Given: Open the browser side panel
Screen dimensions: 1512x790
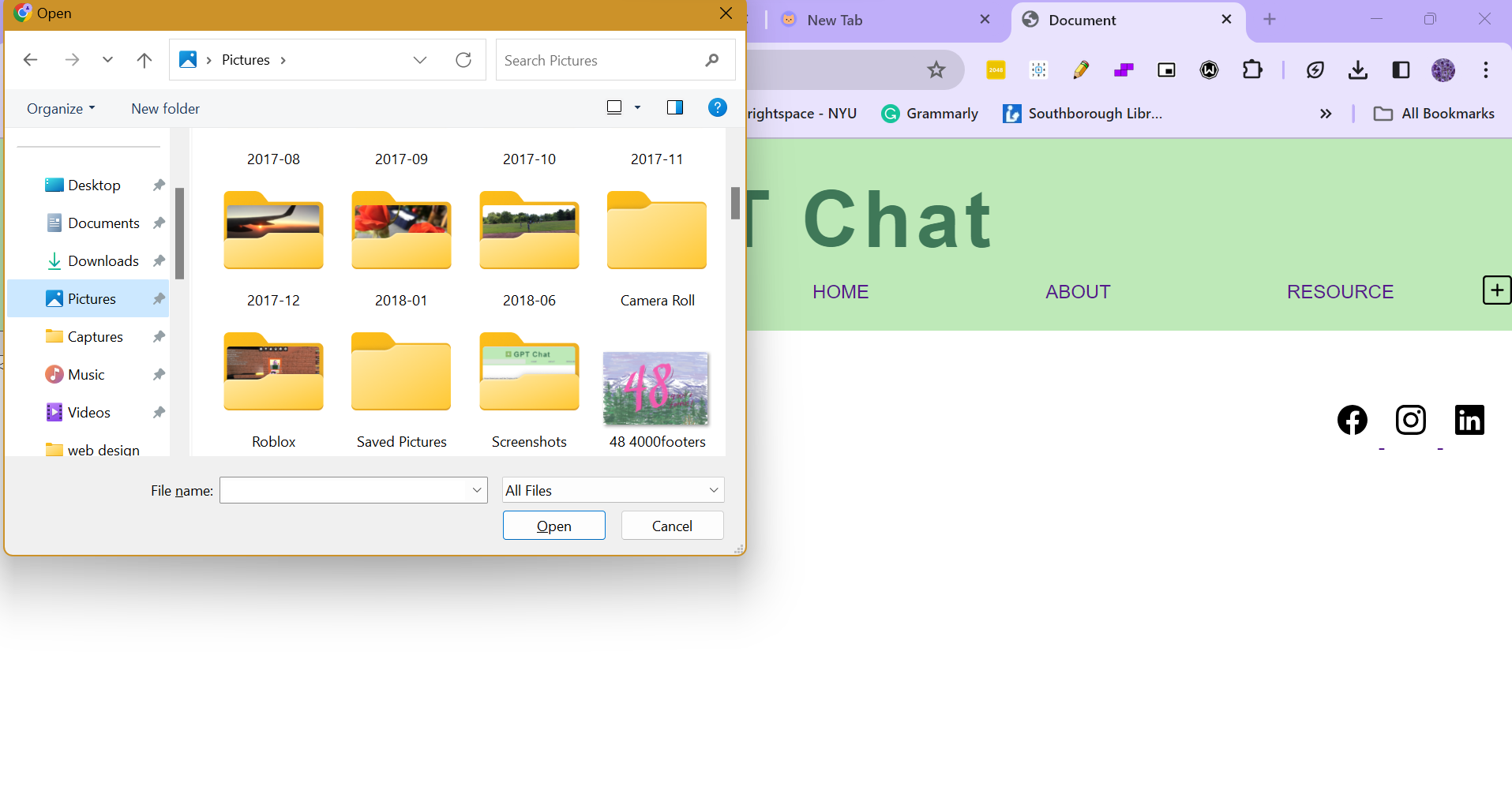Looking at the screenshot, I should pos(1401,69).
